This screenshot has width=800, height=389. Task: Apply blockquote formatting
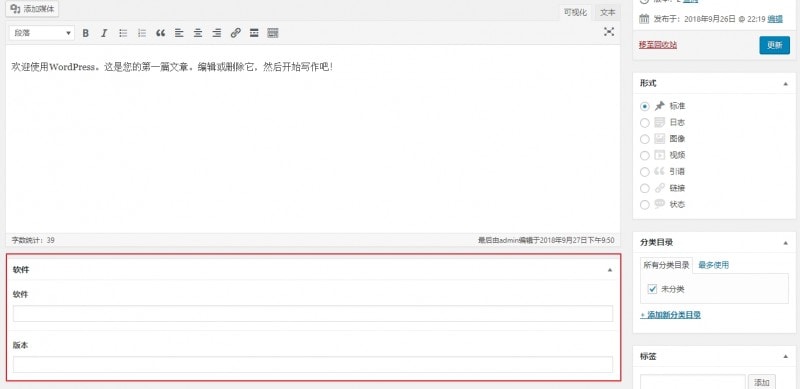click(160, 33)
